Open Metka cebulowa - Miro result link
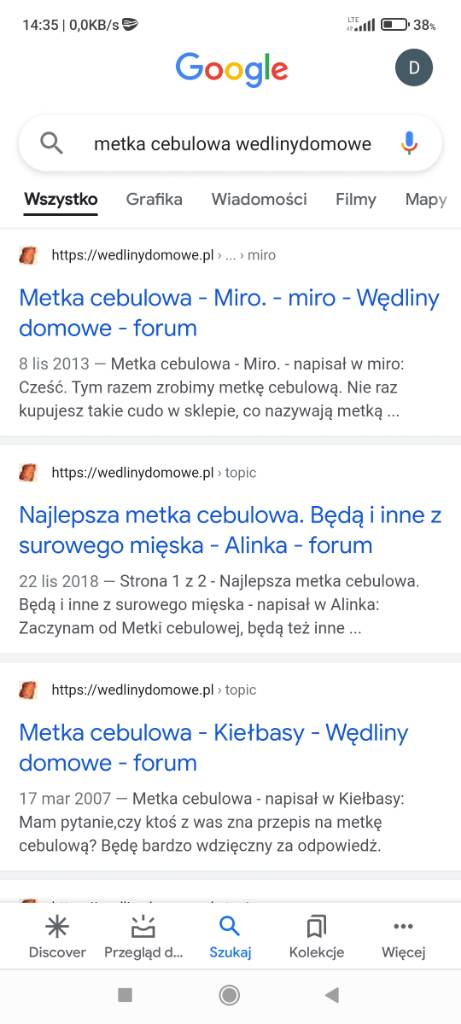This screenshot has width=461, height=1024. point(229,313)
